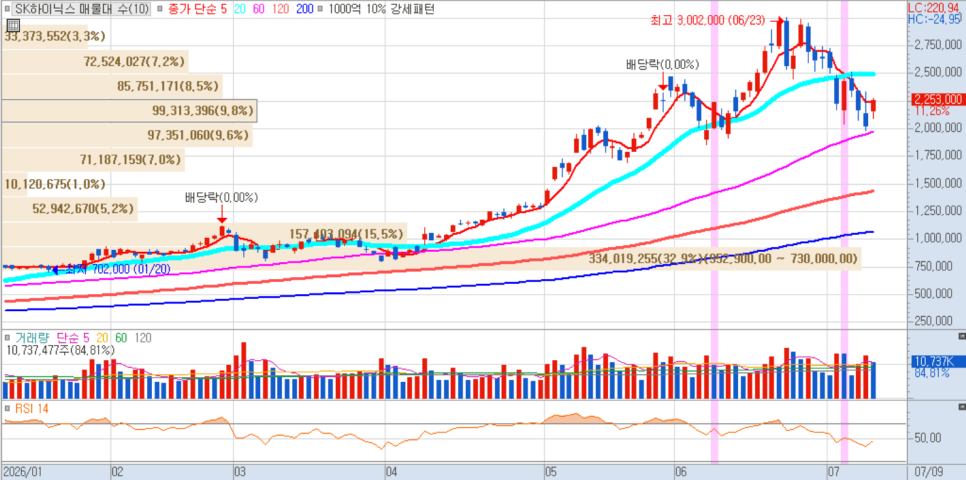Screen dimensions: 966x480
Task: Close the RSI panel using its corner button
Action: [x=962, y=407]
